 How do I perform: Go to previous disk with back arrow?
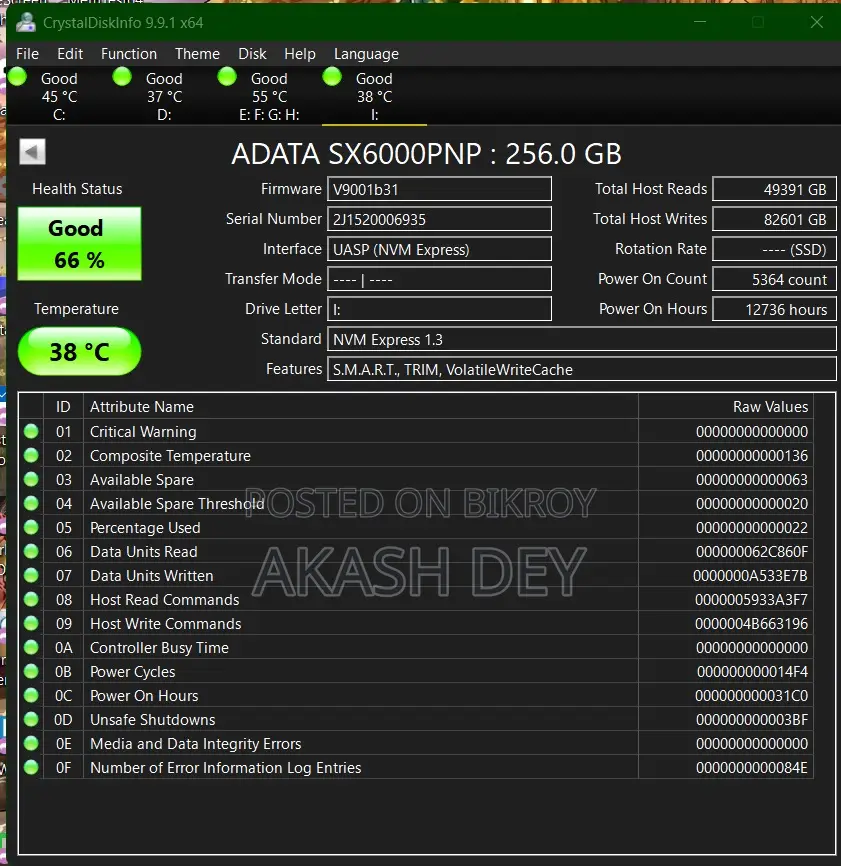(x=32, y=151)
